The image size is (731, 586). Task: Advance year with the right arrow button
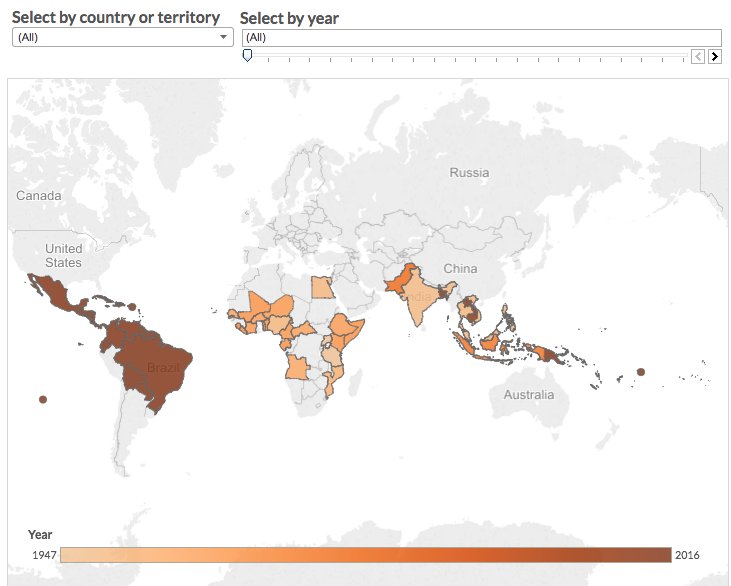(715, 57)
